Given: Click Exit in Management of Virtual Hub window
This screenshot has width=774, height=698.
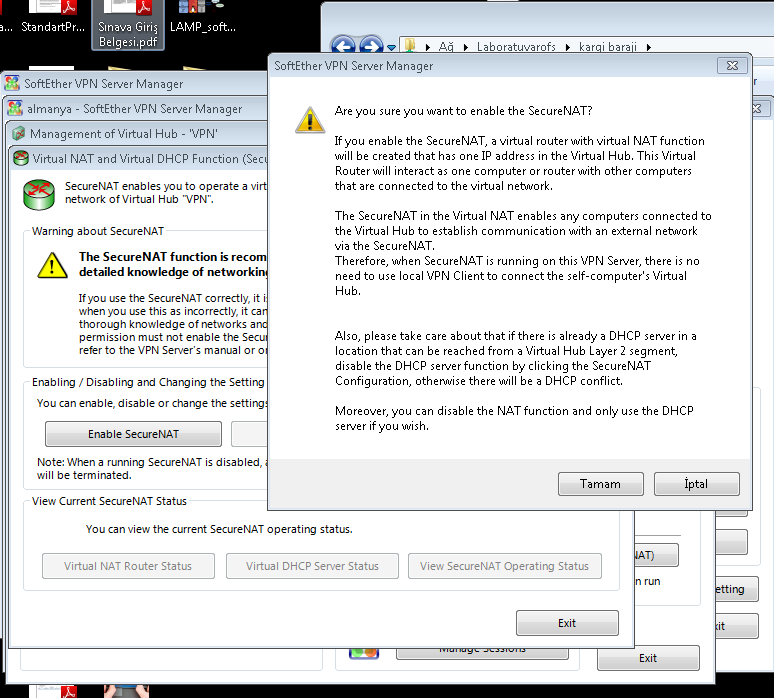Looking at the screenshot, I should click(648, 658).
